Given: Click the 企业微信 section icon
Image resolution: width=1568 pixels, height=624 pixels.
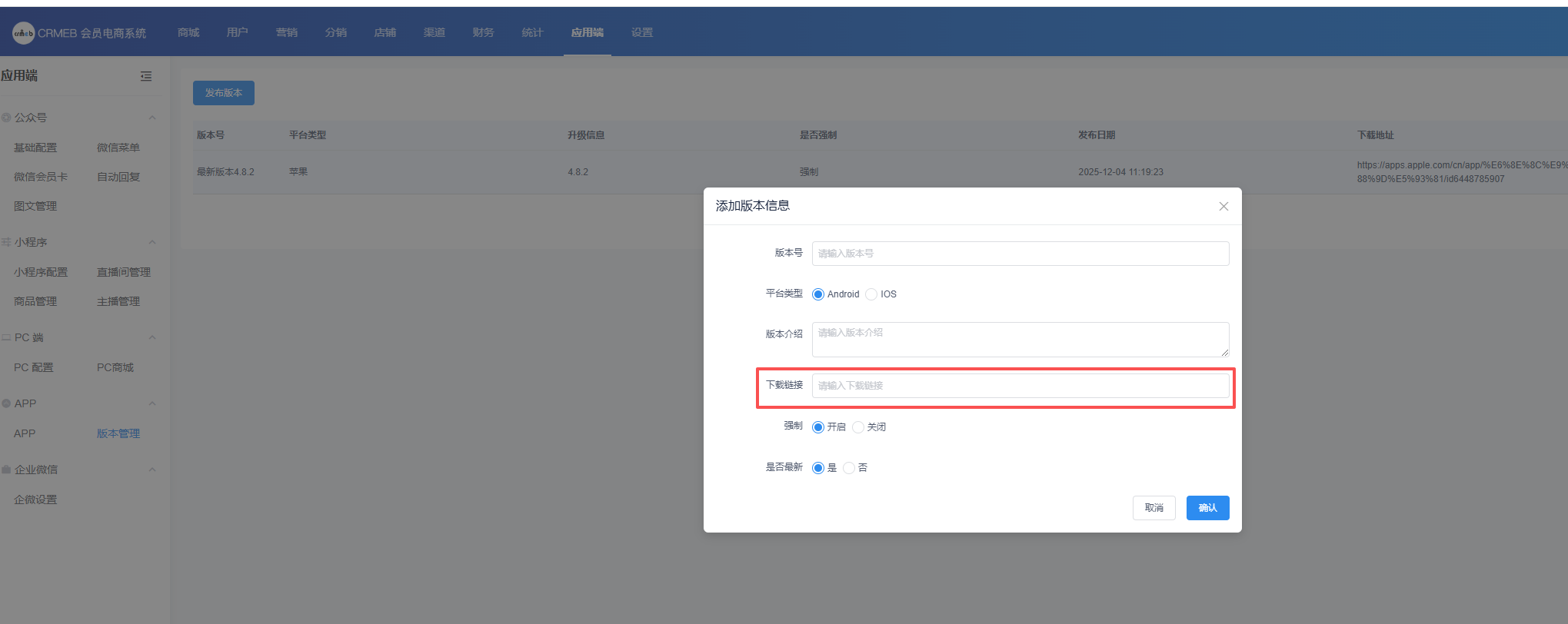Looking at the screenshot, I should pos(6,470).
